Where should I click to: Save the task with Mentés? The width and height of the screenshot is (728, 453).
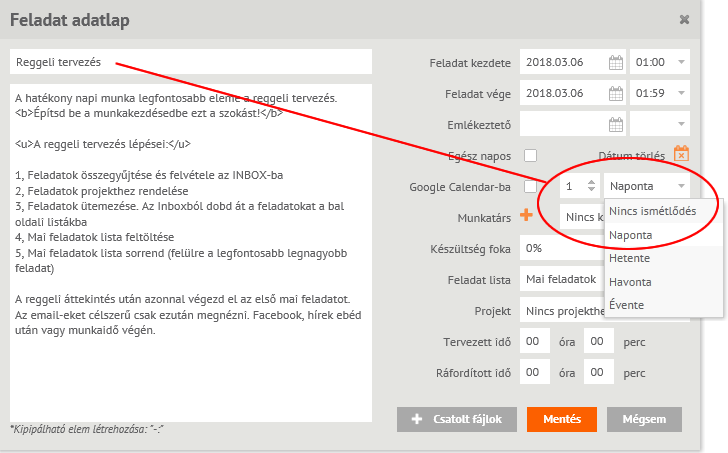(x=562, y=419)
